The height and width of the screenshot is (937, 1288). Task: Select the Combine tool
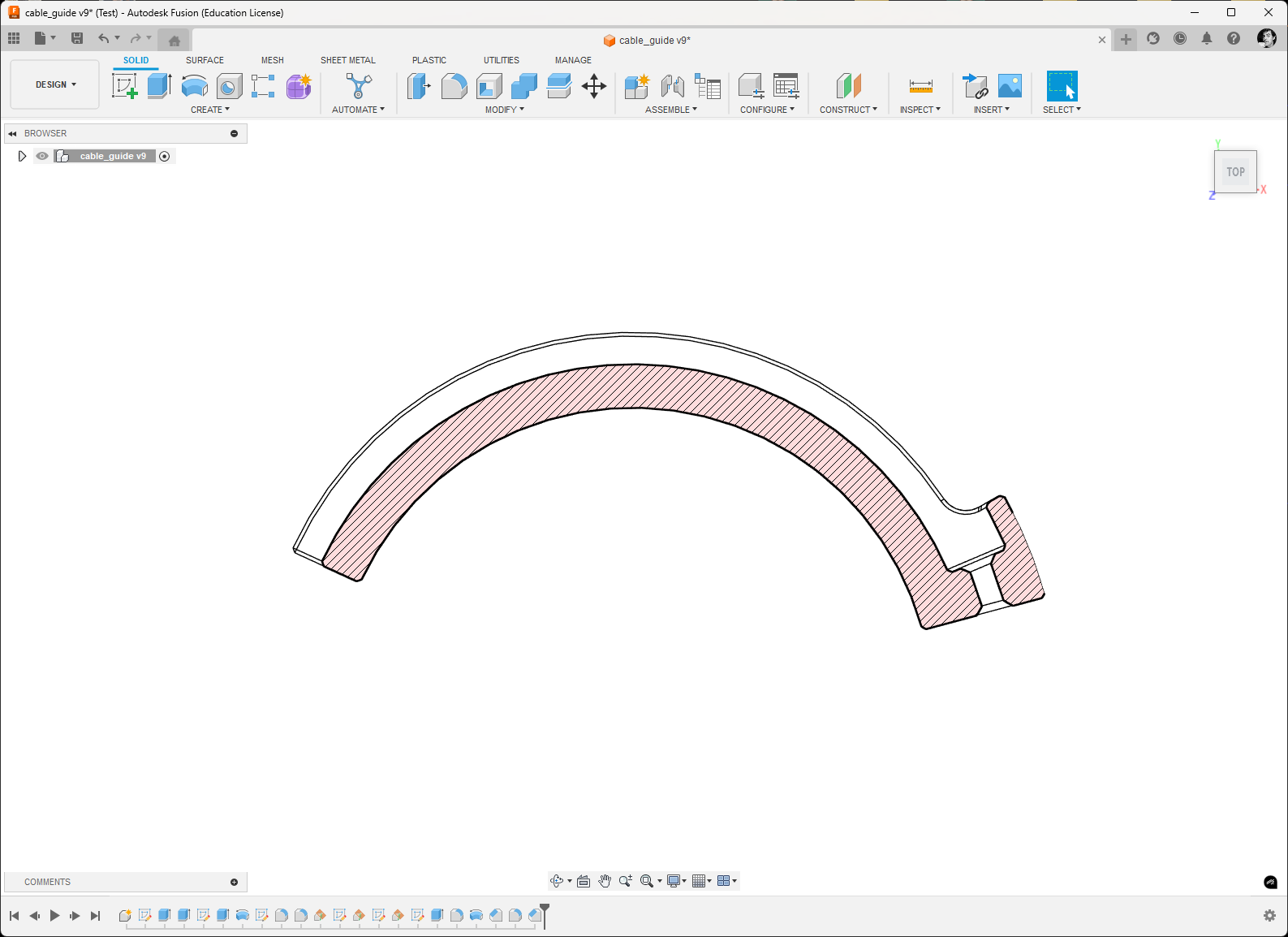click(524, 86)
